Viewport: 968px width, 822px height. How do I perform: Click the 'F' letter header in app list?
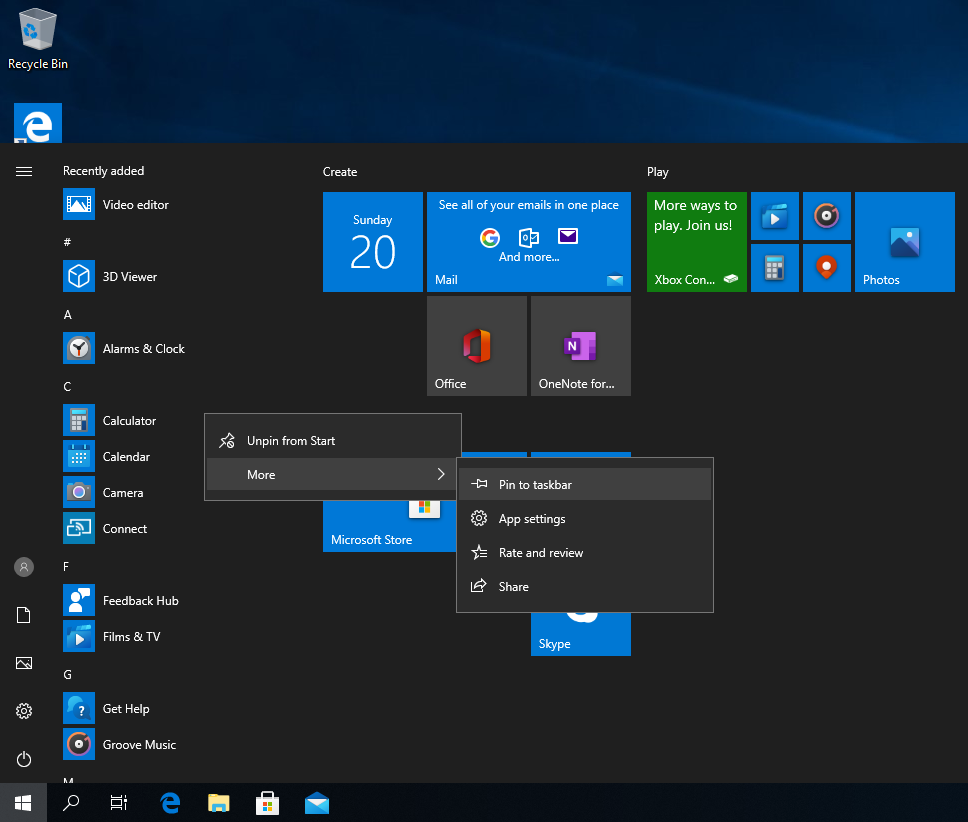[x=66, y=567]
